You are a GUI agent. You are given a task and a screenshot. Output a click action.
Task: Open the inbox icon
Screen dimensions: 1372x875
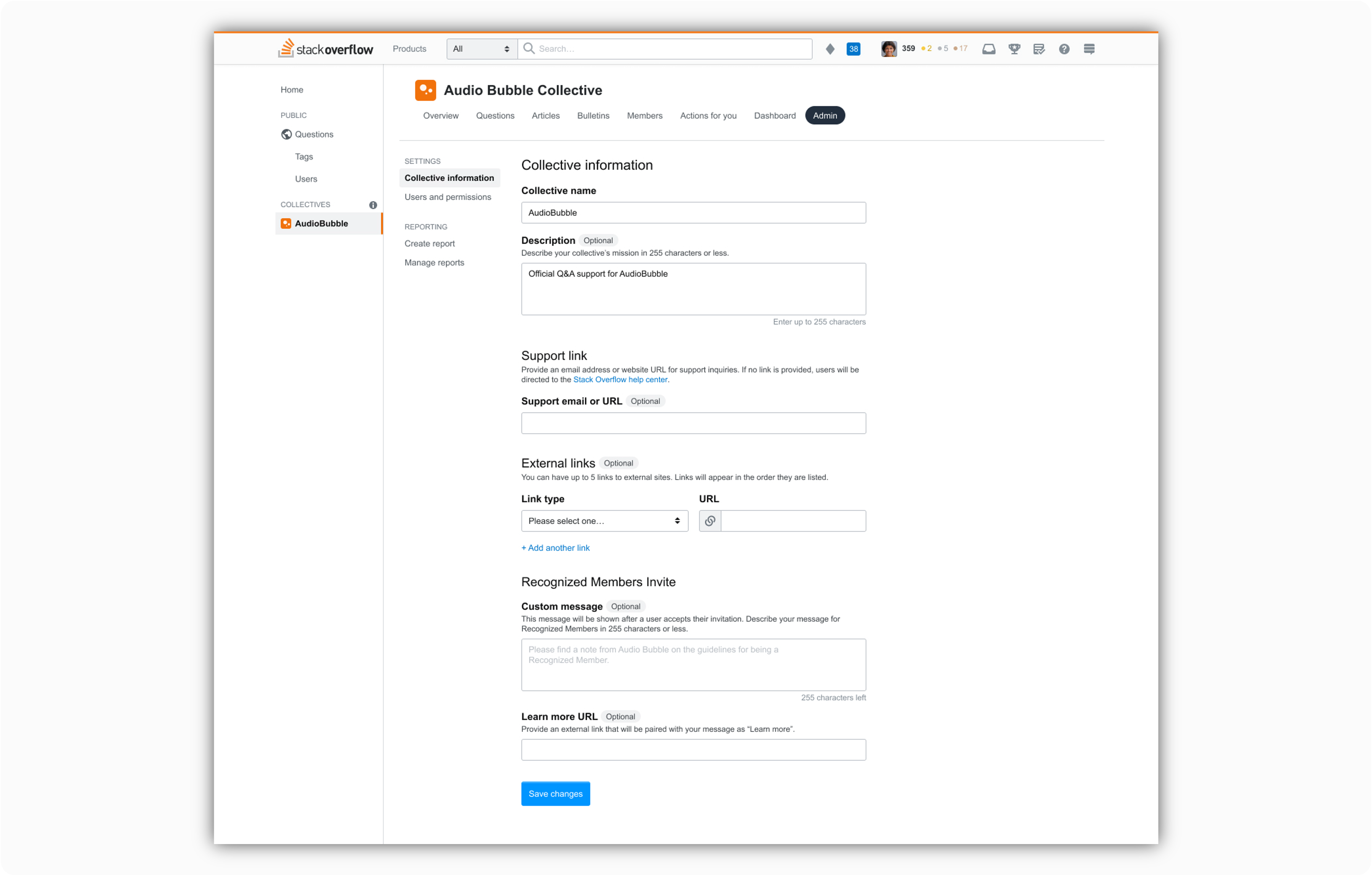tap(989, 49)
